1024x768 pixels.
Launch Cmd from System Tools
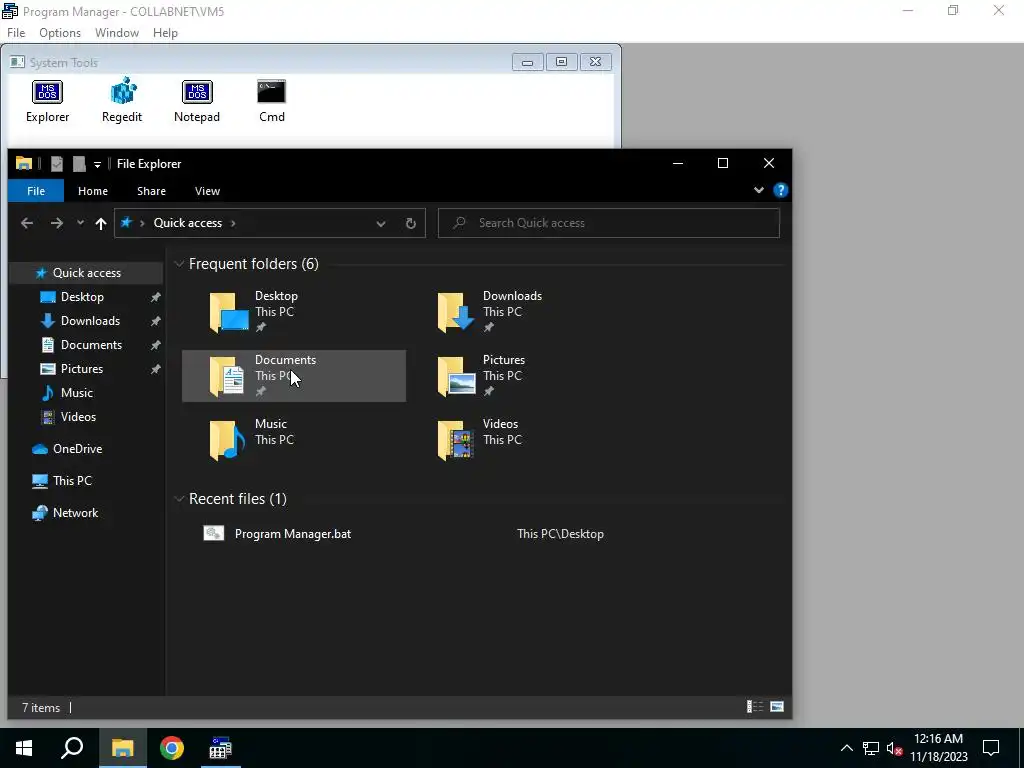click(272, 101)
